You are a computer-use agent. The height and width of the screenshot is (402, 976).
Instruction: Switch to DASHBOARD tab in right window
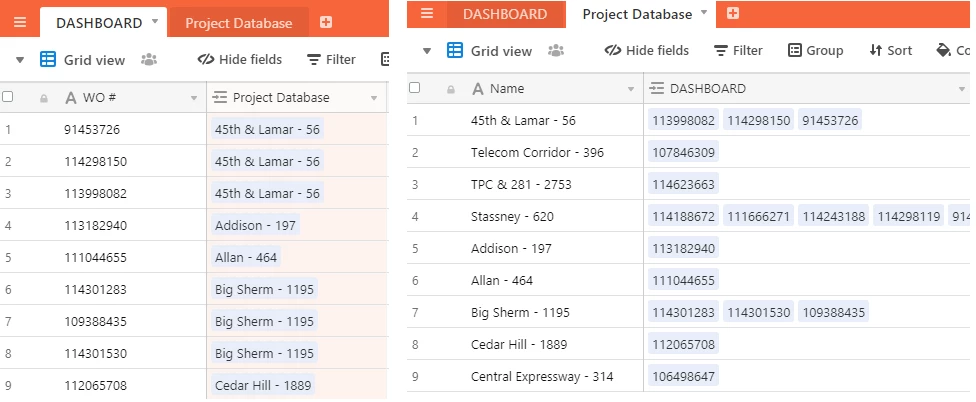[x=505, y=14]
